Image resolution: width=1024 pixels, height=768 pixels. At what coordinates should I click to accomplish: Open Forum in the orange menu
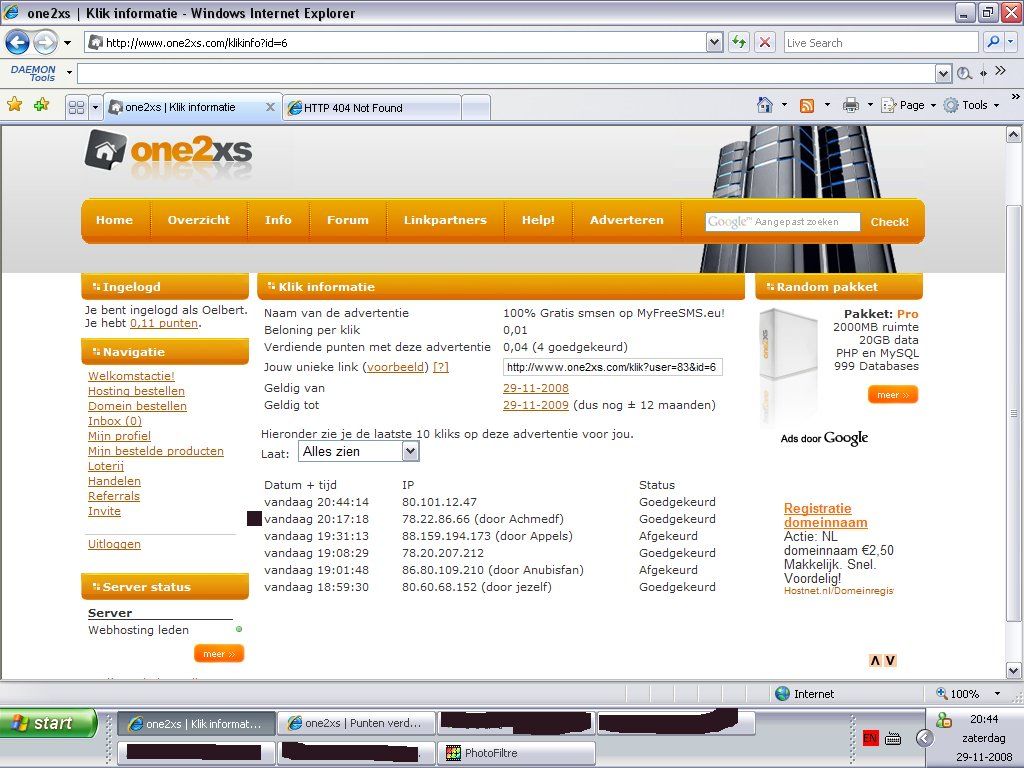[x=347, y=220]
